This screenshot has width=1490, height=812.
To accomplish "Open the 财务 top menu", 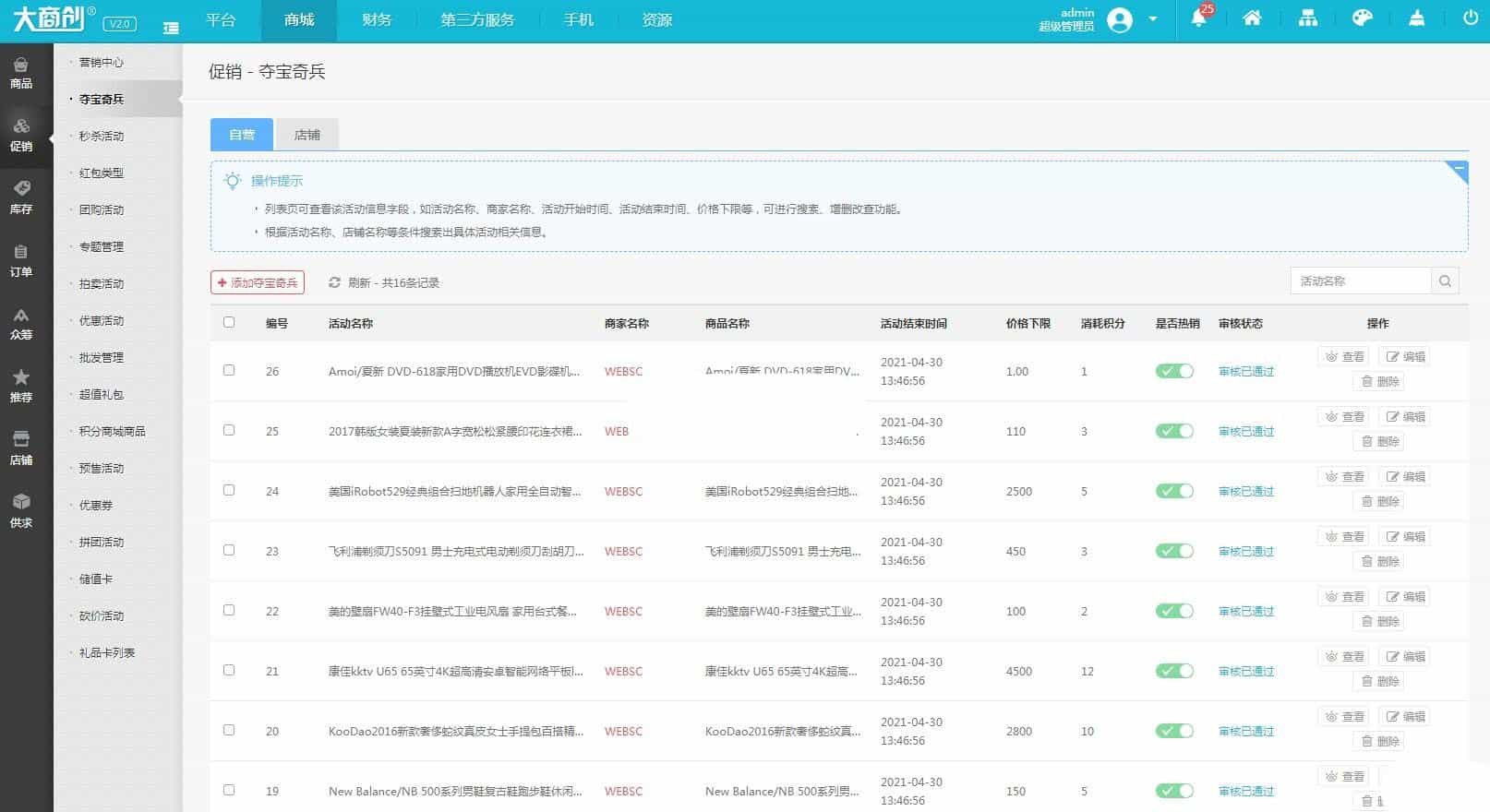I will [376, 20].
